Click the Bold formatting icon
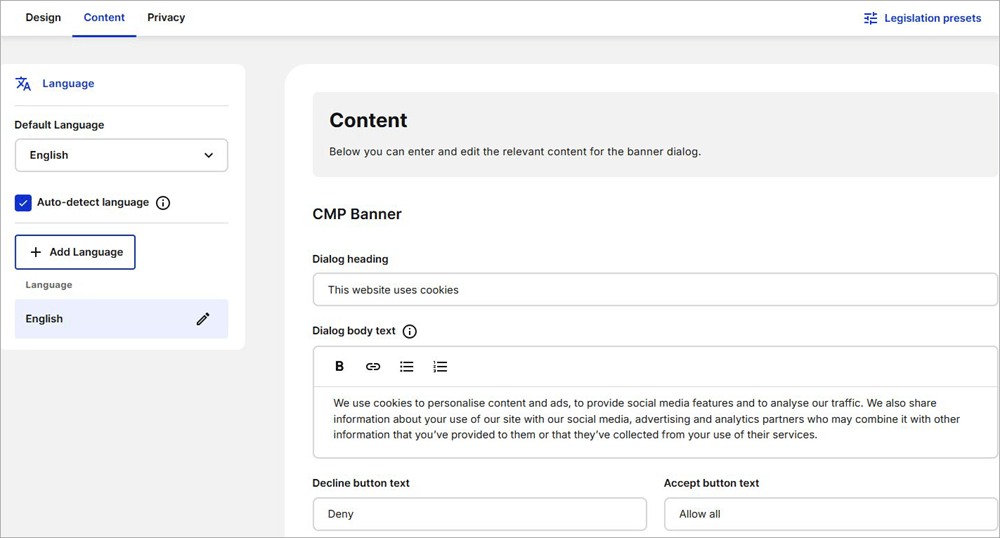The image size is (1000, 538). click(339, 366)
